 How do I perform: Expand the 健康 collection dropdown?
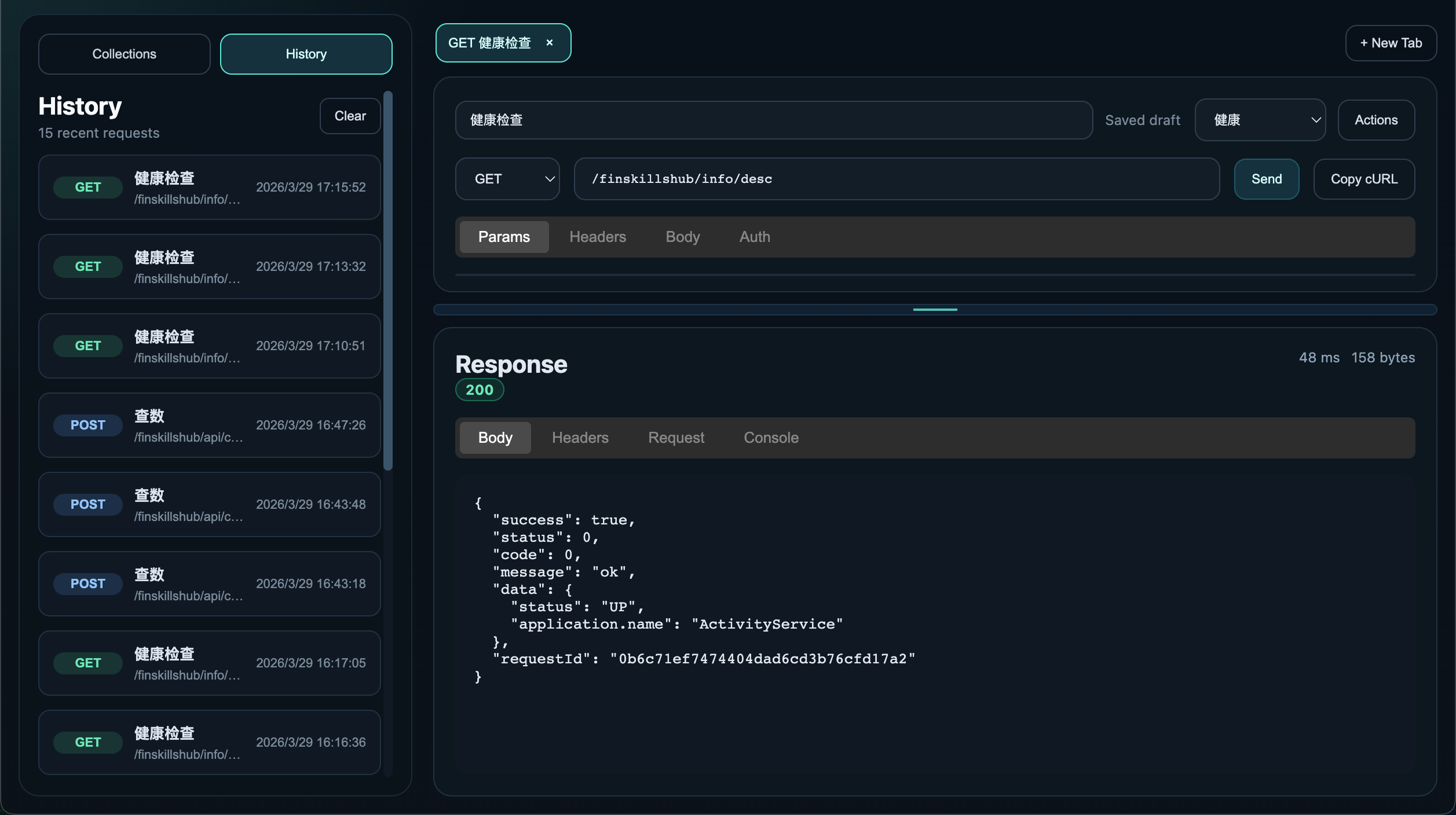click(1260, 120)
